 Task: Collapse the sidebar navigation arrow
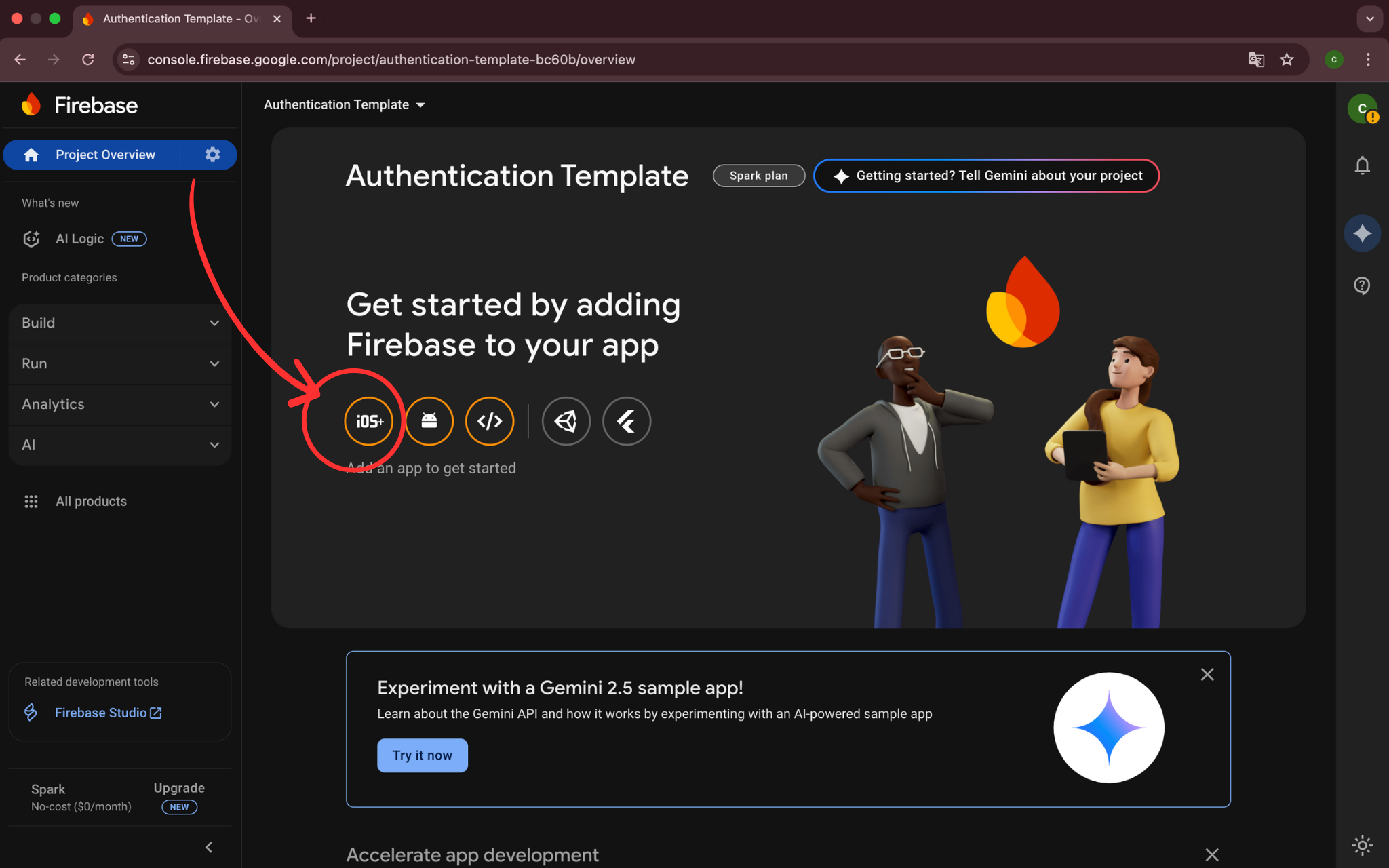pyautogui.click(x=209, y=847)
